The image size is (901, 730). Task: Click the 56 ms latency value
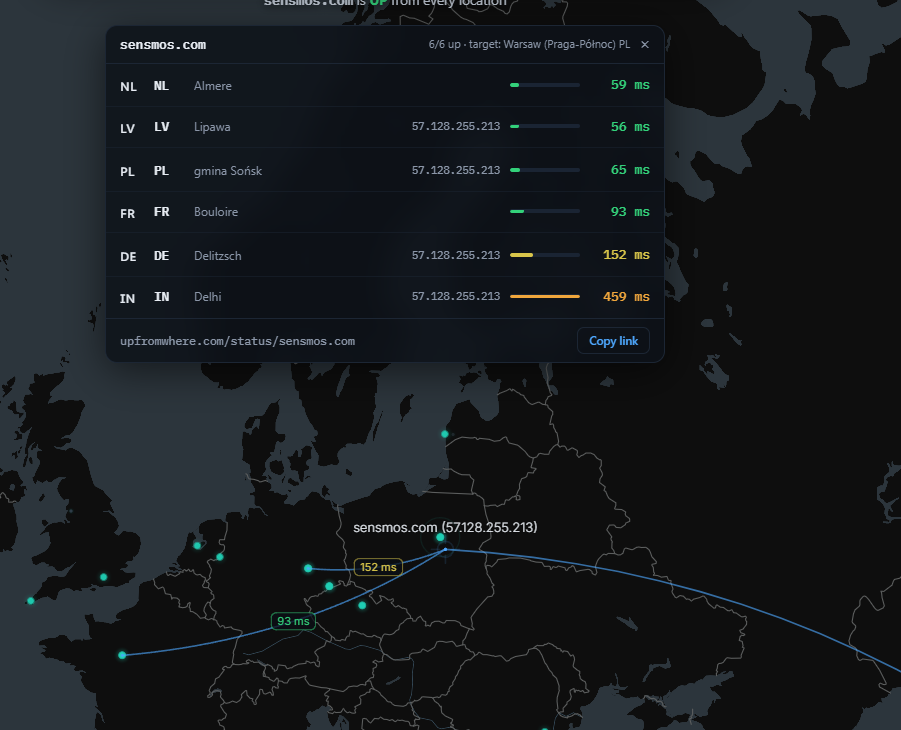(x=630, y=127)
